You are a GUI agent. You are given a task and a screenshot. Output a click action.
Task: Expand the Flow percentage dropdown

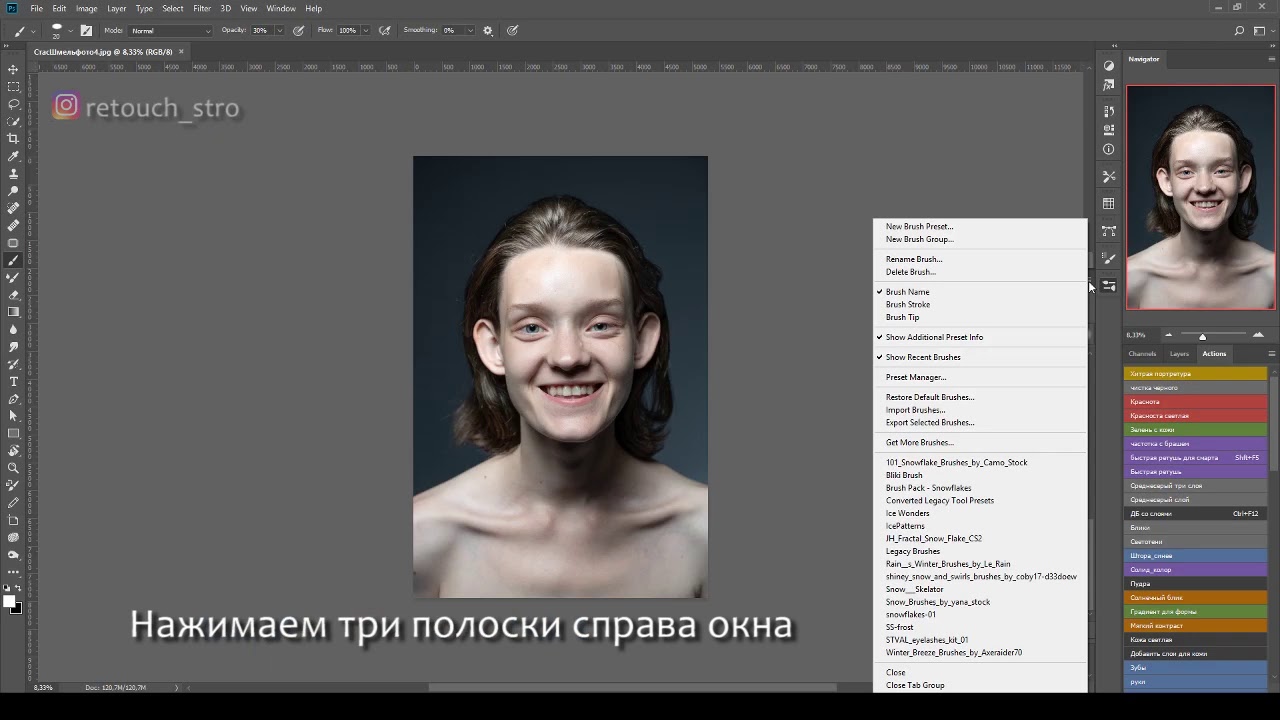(365, 31)
